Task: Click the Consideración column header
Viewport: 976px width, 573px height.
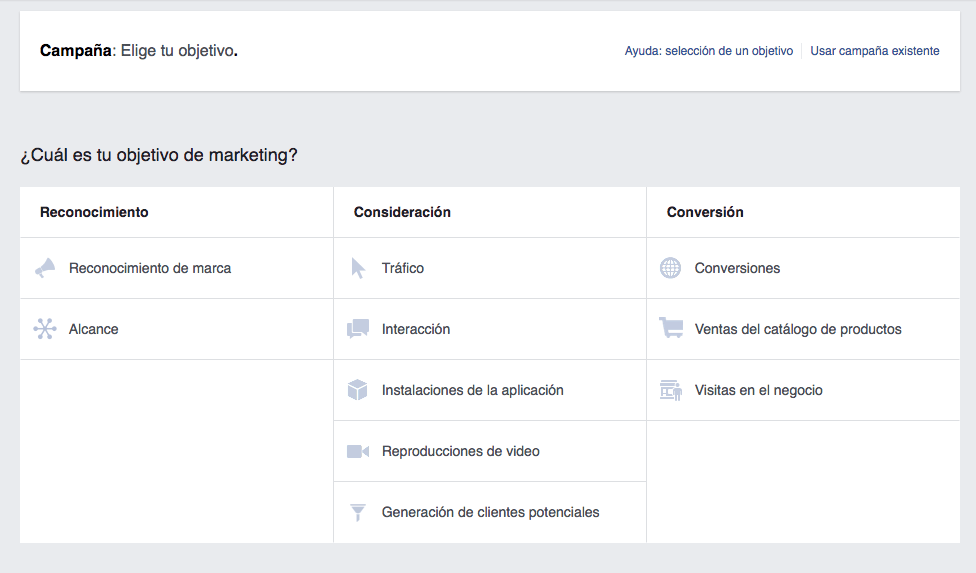Action: 402,212
